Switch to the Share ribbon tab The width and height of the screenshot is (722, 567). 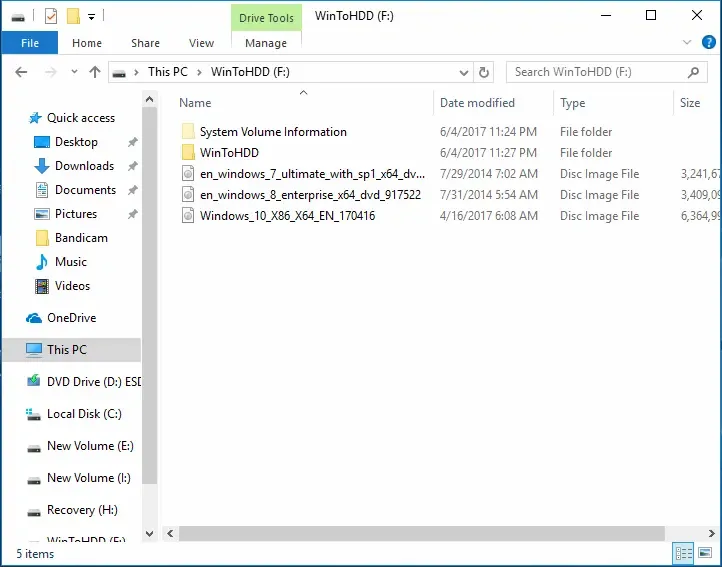[x=145, y=43]
